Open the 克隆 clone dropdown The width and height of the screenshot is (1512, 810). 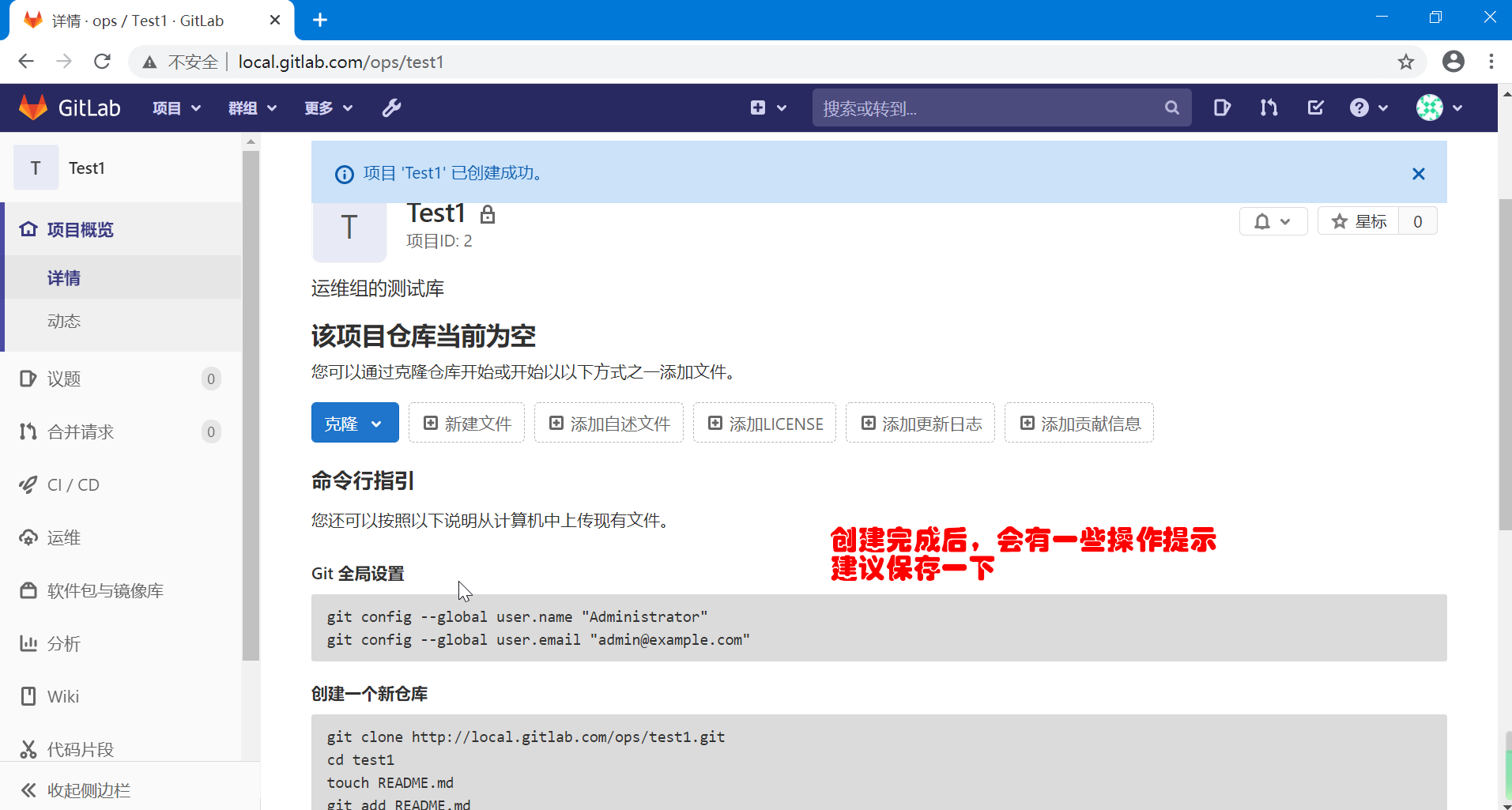coord(355,423)
